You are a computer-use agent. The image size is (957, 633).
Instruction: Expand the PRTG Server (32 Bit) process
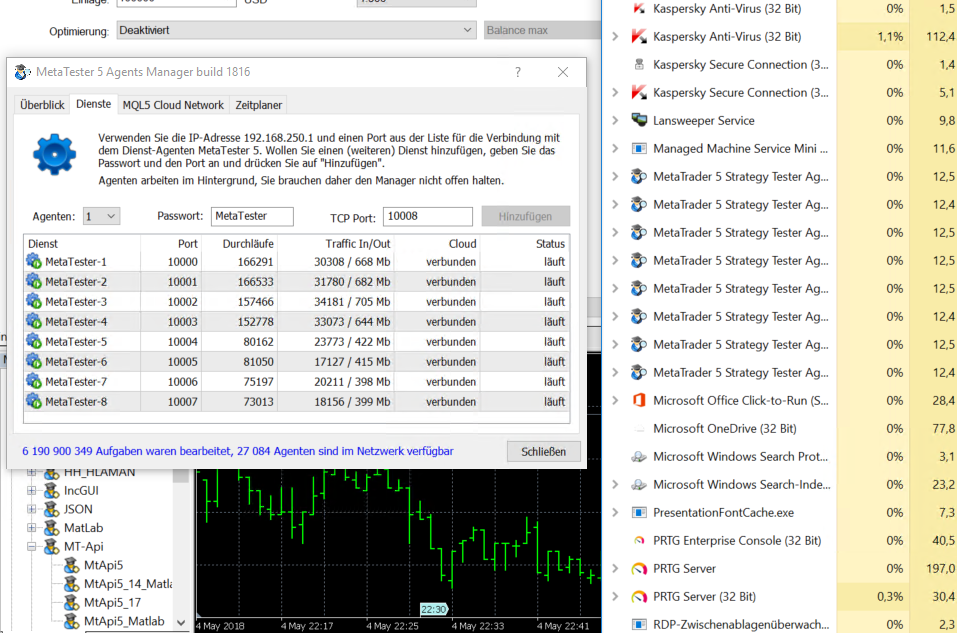click(x=615, y=596)
